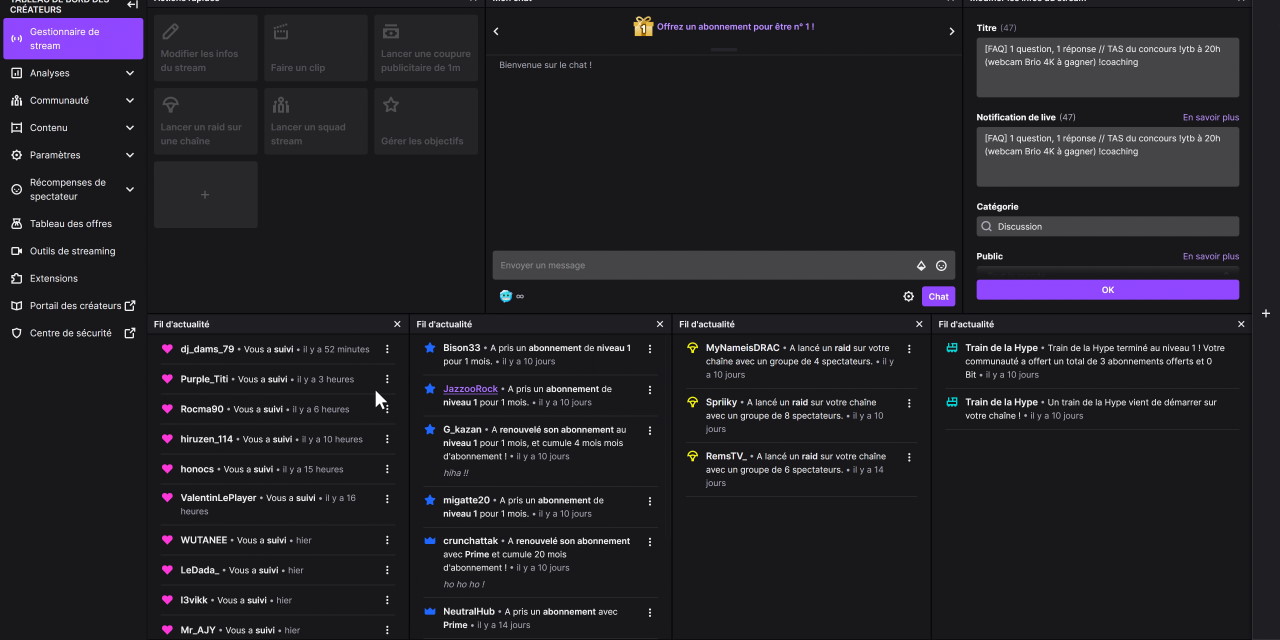Show next chat banner with right arrow
Screen dimensions: 1280x640
[x=951, y=32]
